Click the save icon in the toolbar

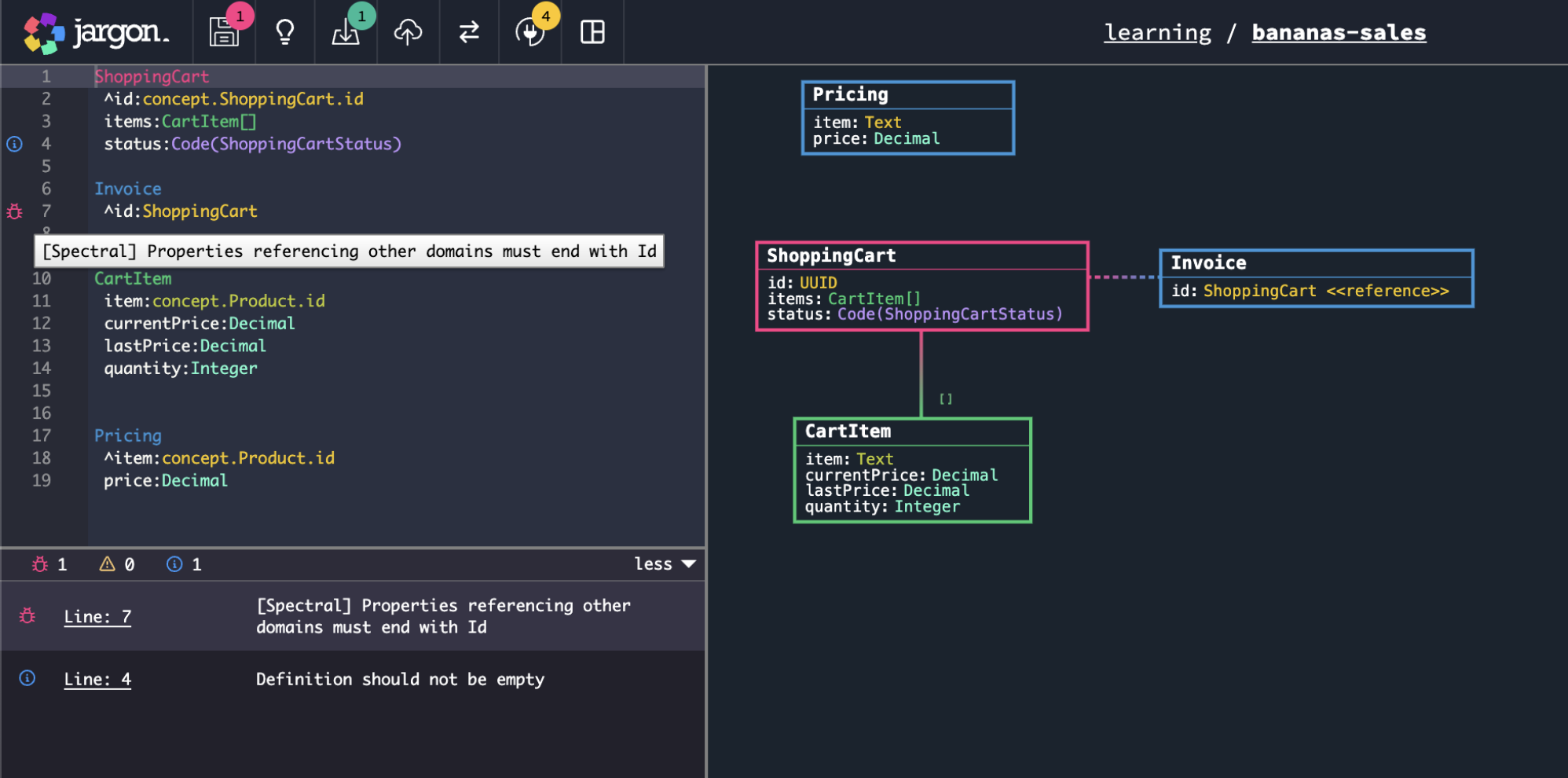click(224, 32)
